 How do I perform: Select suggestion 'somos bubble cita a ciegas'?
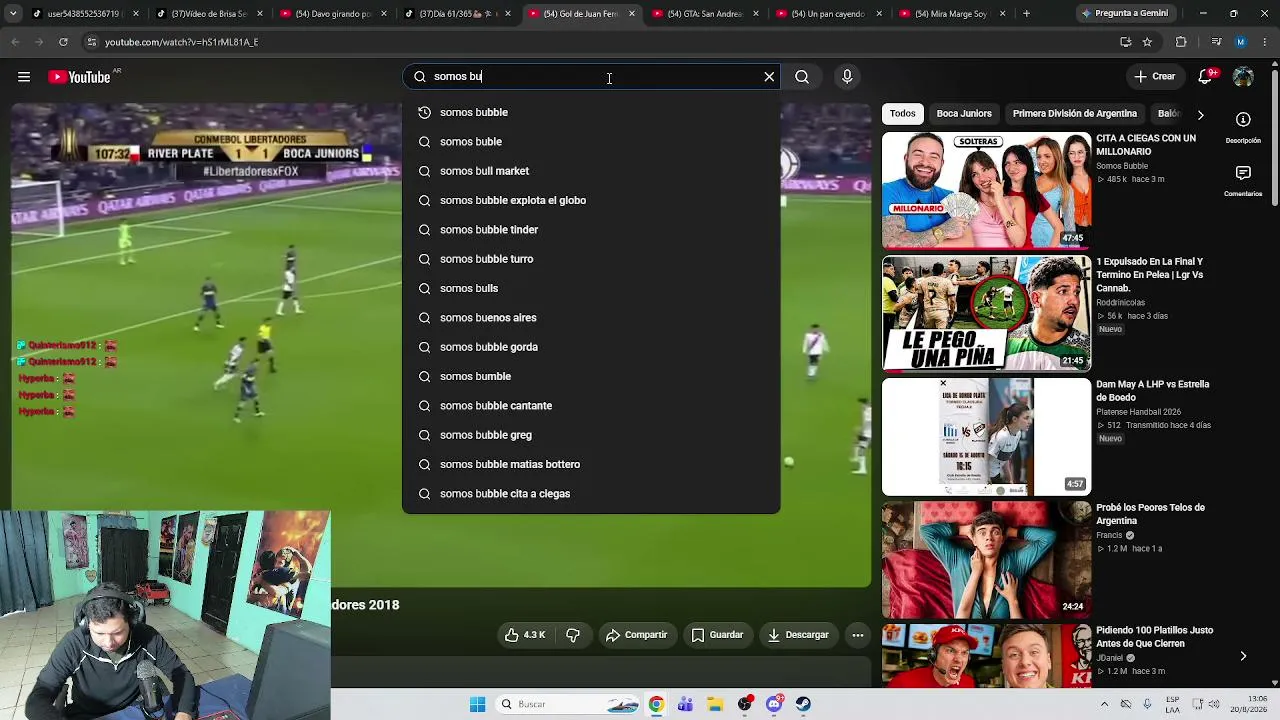tap(591, 494)
